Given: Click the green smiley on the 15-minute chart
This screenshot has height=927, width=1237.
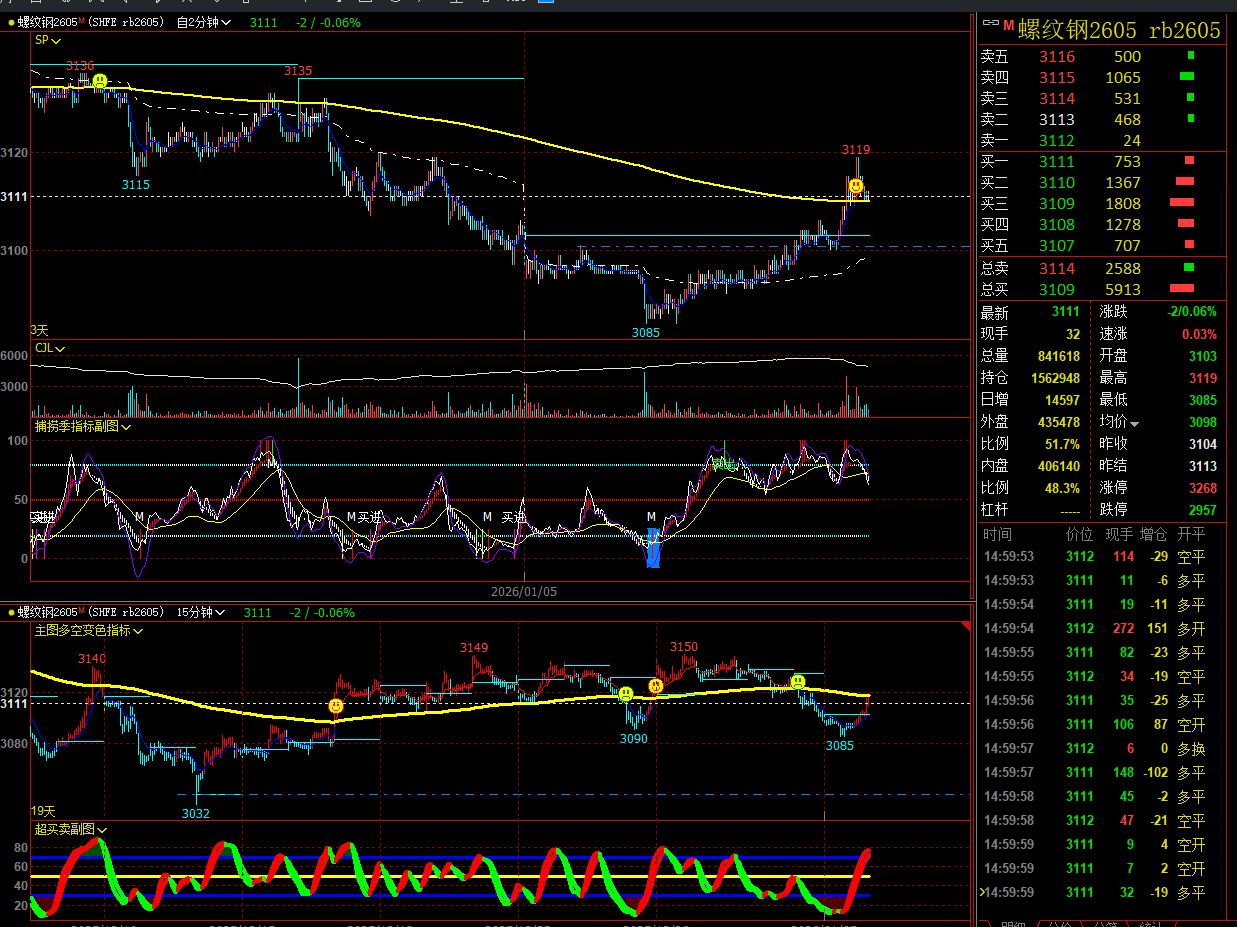Looking at the screenshot, I should pyautogui.click(x=797, y=682).
